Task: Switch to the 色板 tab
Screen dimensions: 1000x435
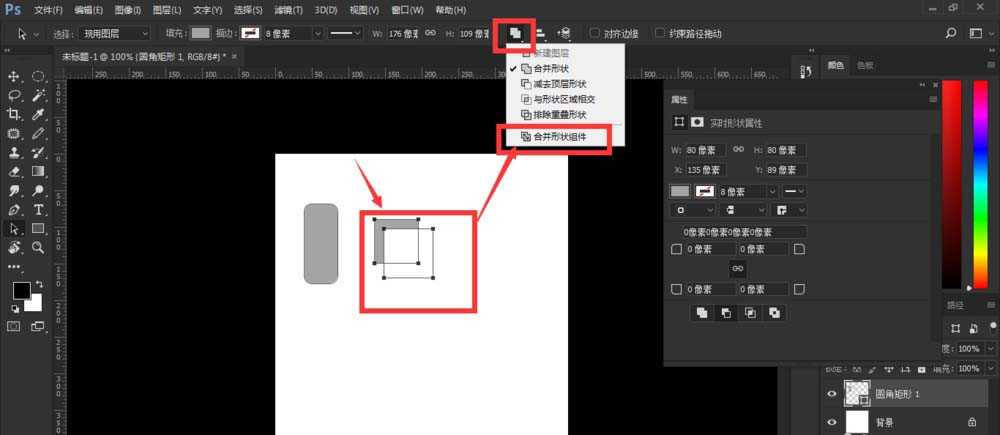Action: (x=864, y=65)
